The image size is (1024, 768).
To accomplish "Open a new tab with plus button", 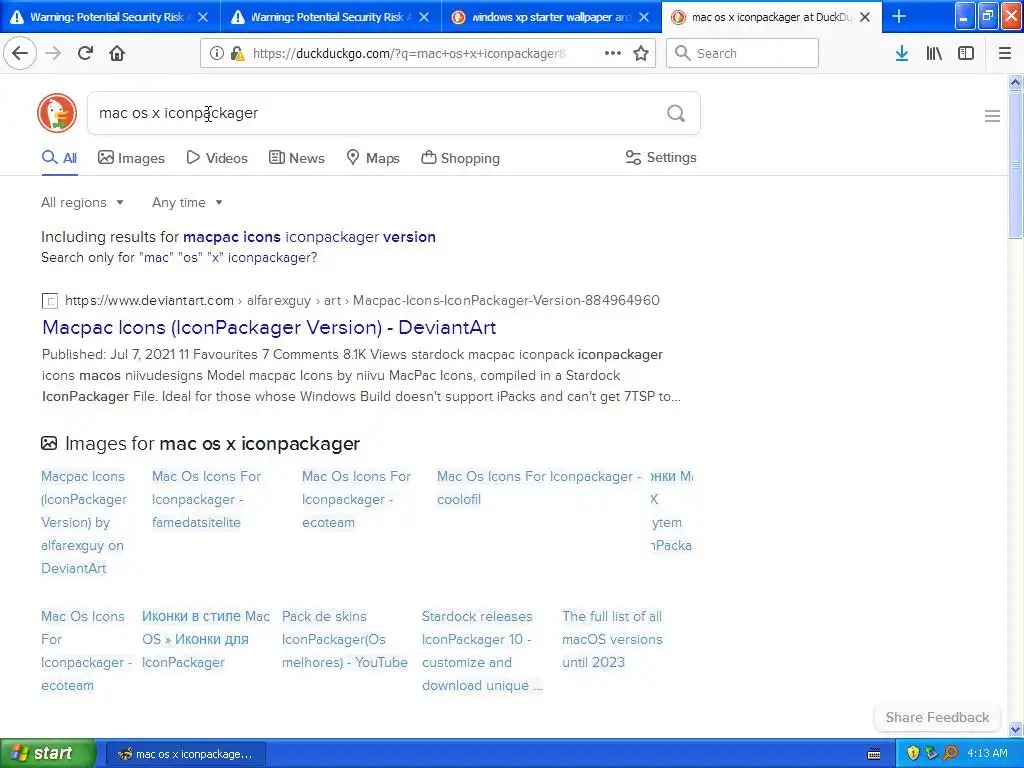I will click(x=899, y=16).
